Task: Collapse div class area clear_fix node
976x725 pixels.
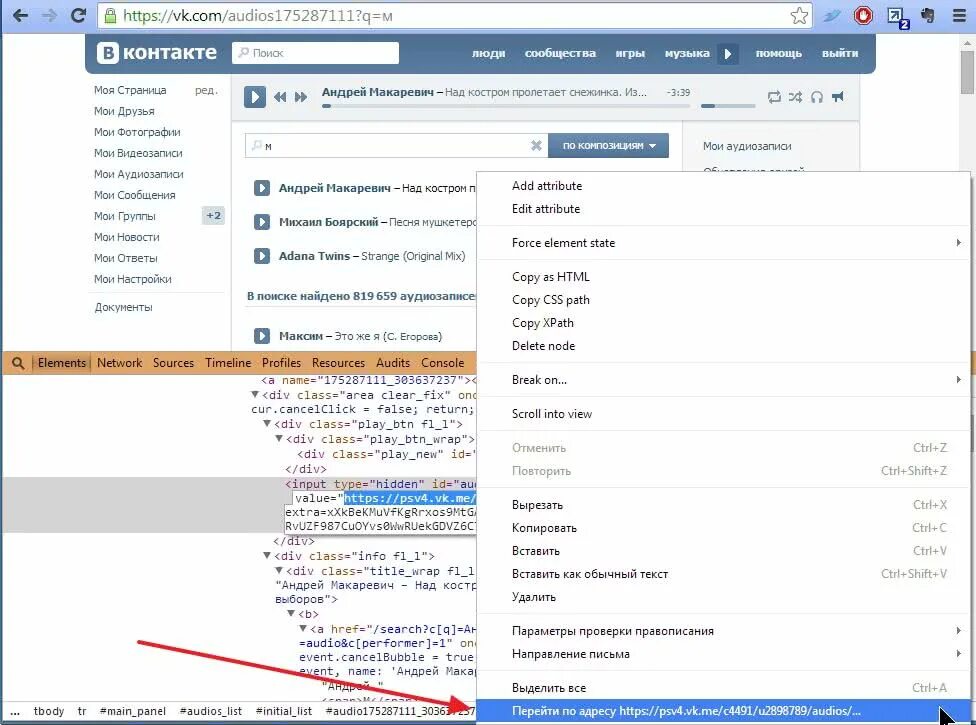Action: (x=255, y=395)
